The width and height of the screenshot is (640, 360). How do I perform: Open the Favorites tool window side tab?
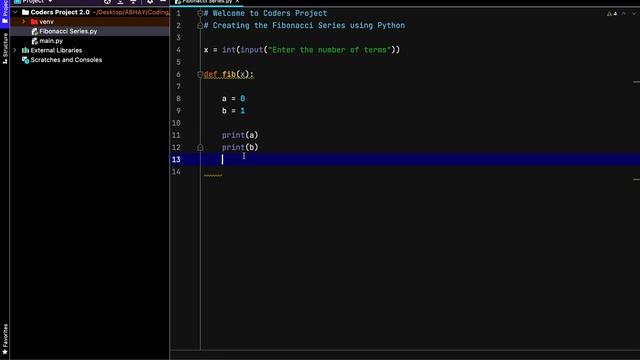[x=5, y=339]
